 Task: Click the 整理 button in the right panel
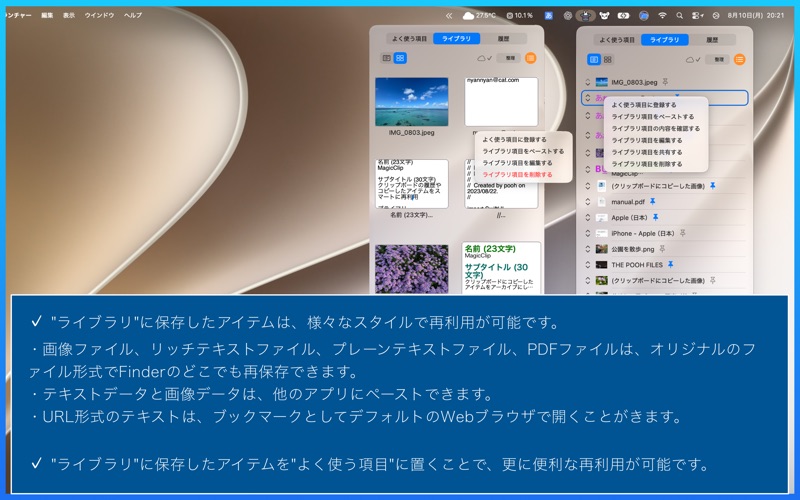(719, 60)
